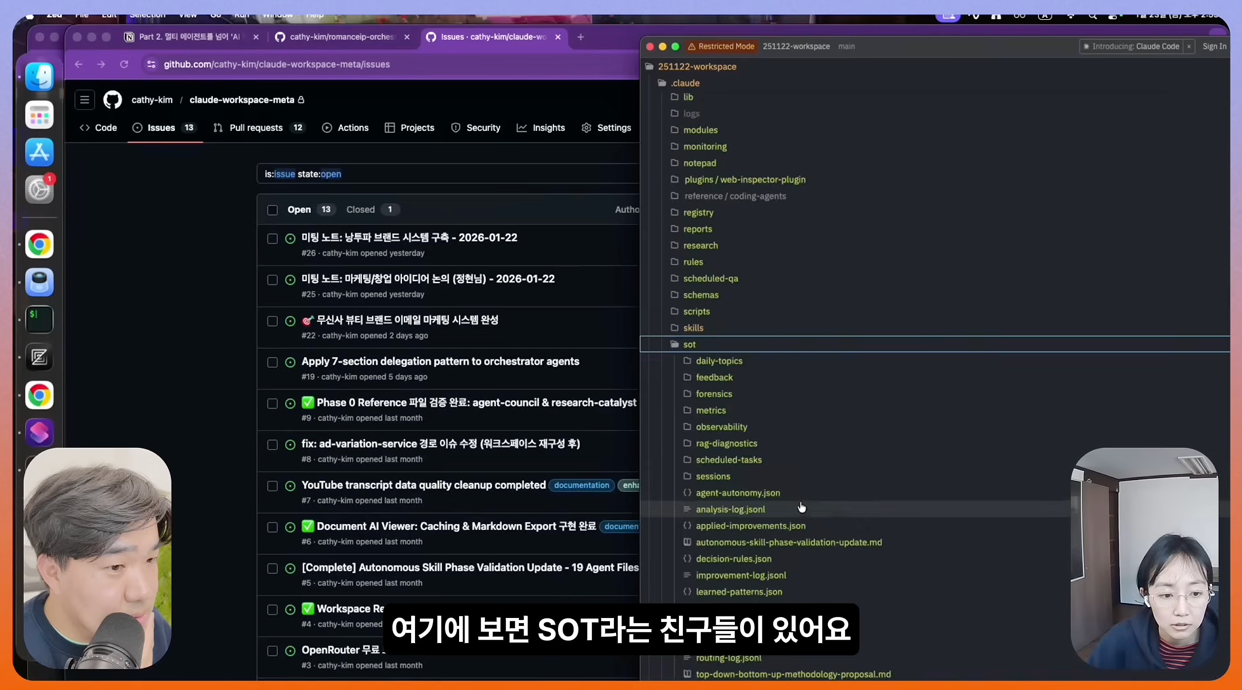Open analysis-log.jsonl in the sot folder
Screen dimensions: 1242x690
pyautogui.click(x=730, y=509)
